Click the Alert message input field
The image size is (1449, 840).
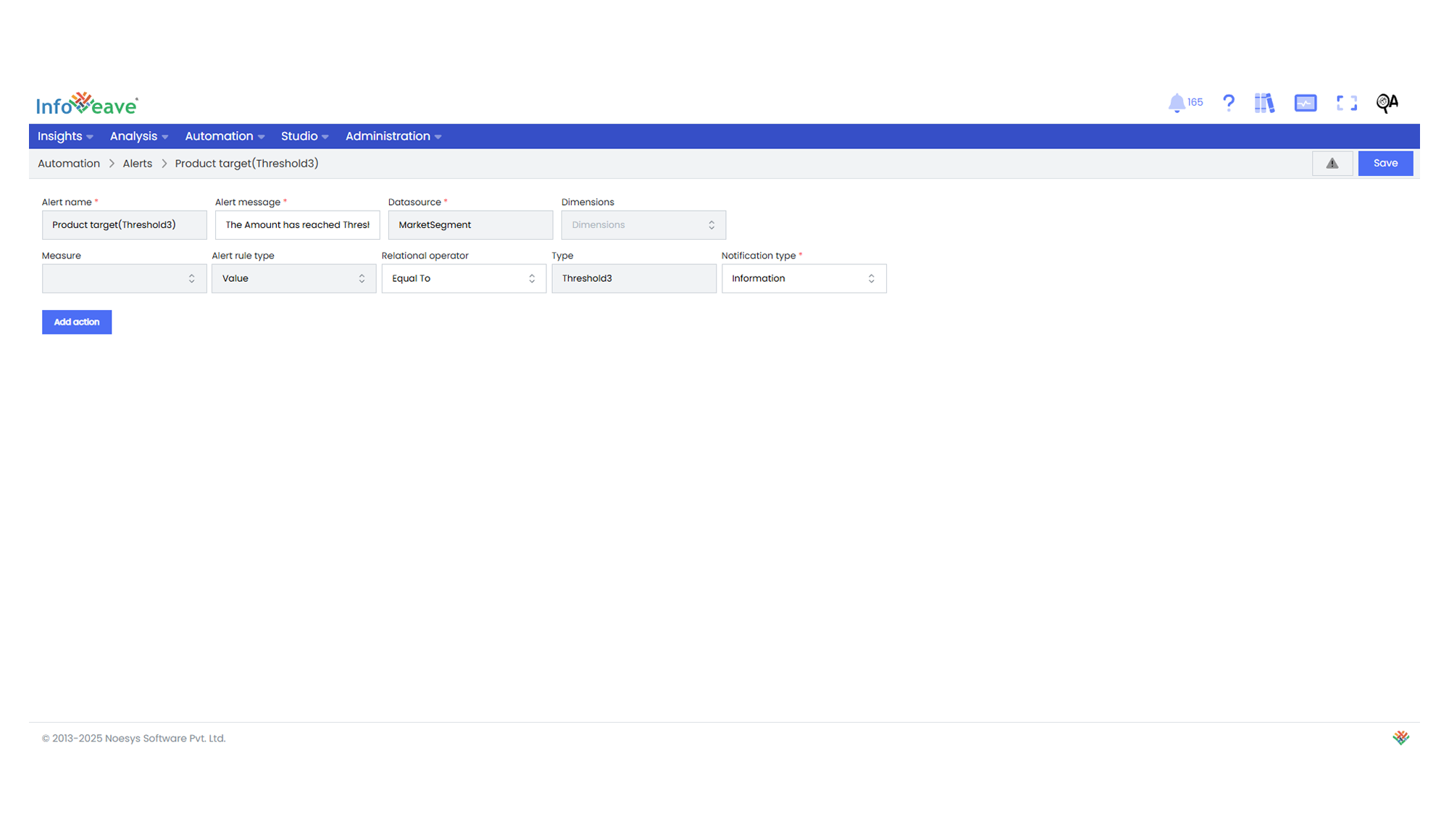point(297,225)
